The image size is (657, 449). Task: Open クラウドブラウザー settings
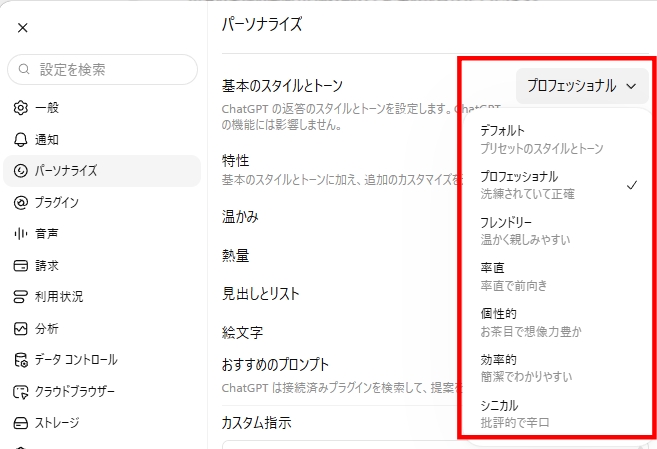102,392
